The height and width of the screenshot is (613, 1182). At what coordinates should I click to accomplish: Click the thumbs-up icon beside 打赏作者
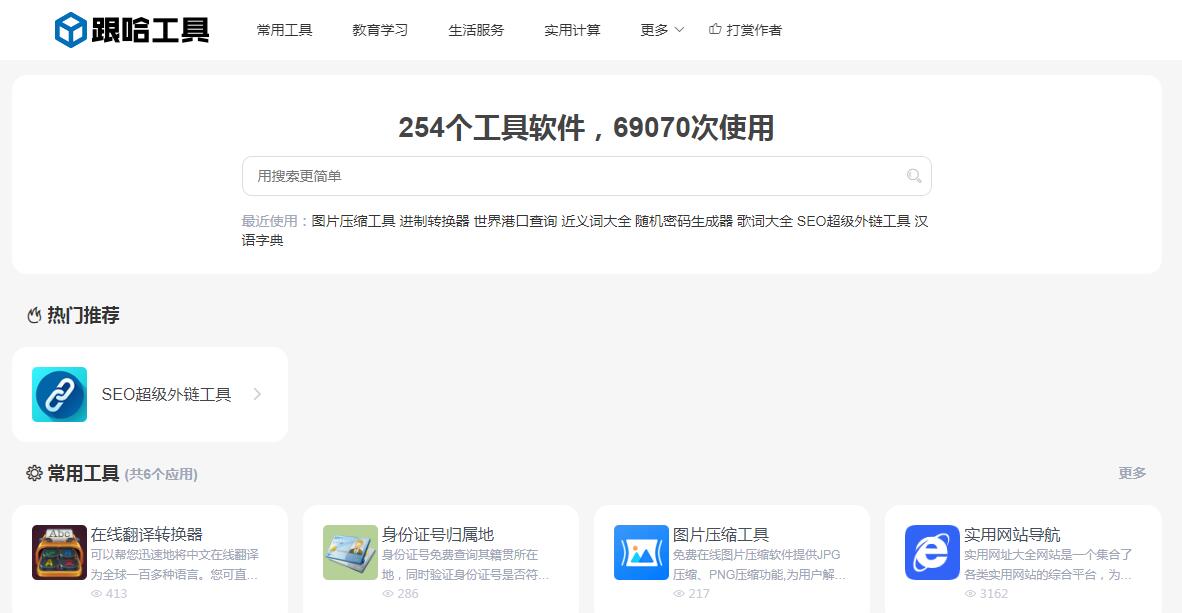pos(715,30)
